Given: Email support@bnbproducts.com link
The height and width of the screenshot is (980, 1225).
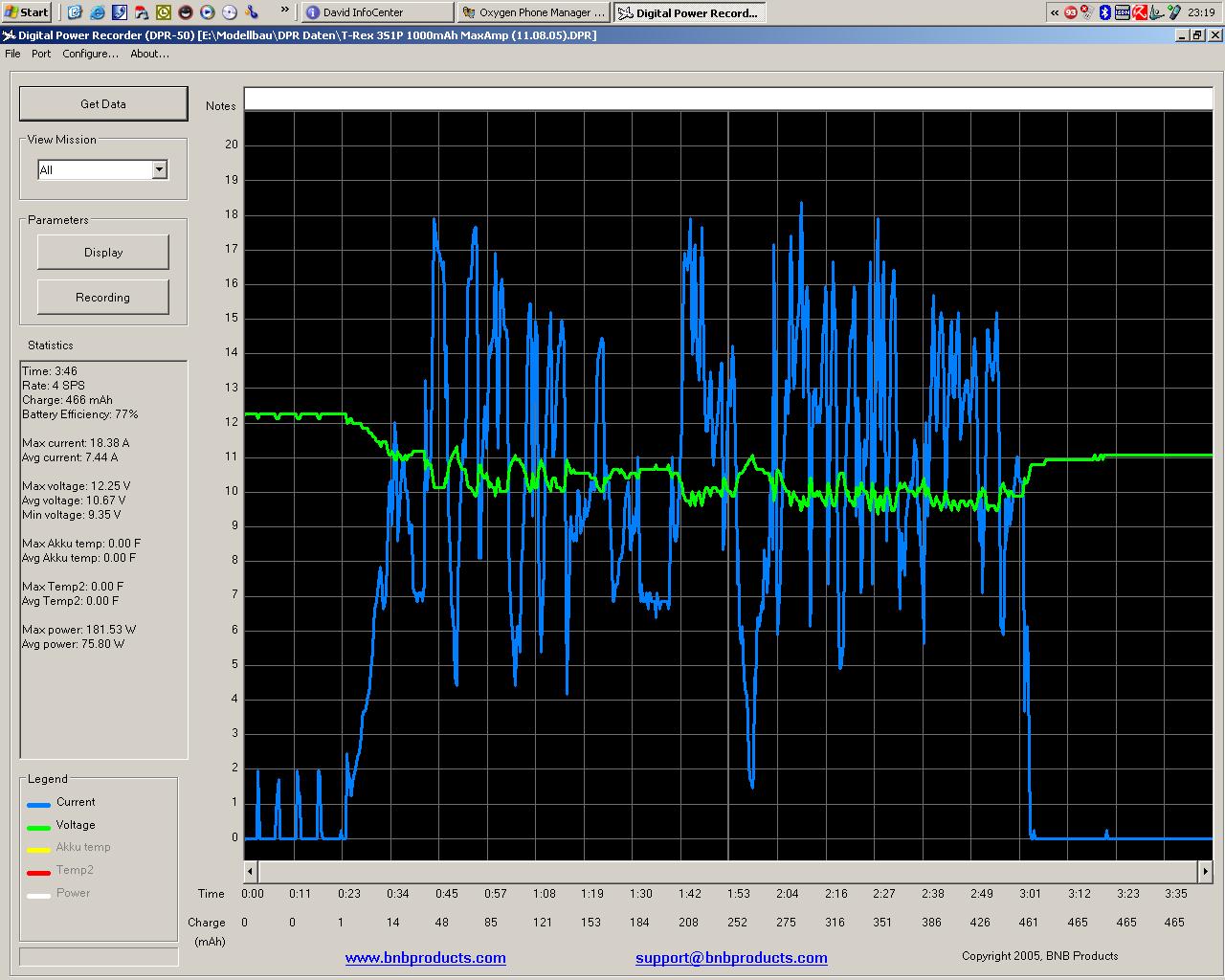Looking at the screenshot, I should coord(731,957).
